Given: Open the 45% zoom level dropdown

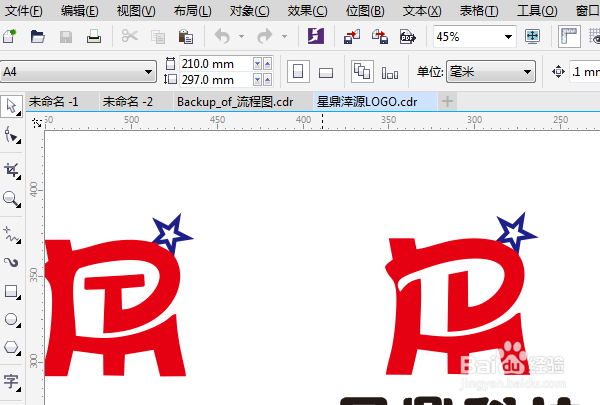Looking at the screenshot, I should click(508, 37).
